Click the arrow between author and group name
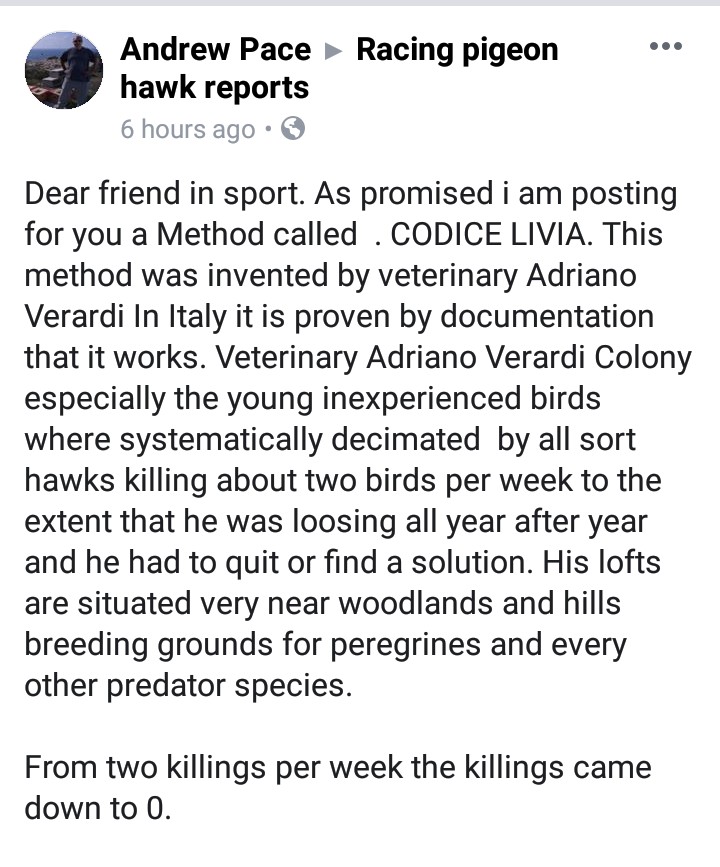 (x=333, y=52)
